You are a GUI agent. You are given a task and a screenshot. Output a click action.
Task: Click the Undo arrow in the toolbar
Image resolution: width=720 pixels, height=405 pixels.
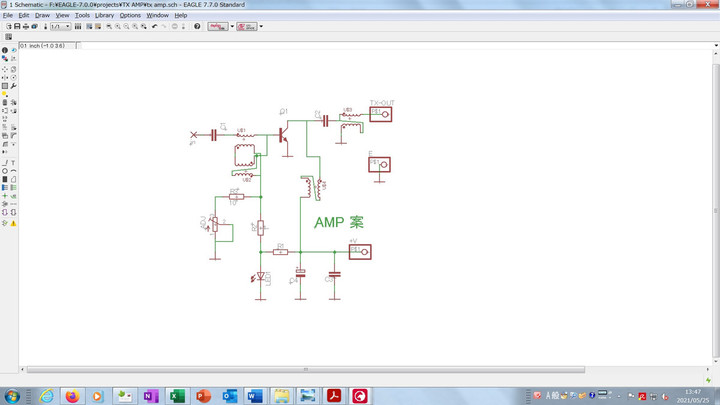tap(154, 26)
